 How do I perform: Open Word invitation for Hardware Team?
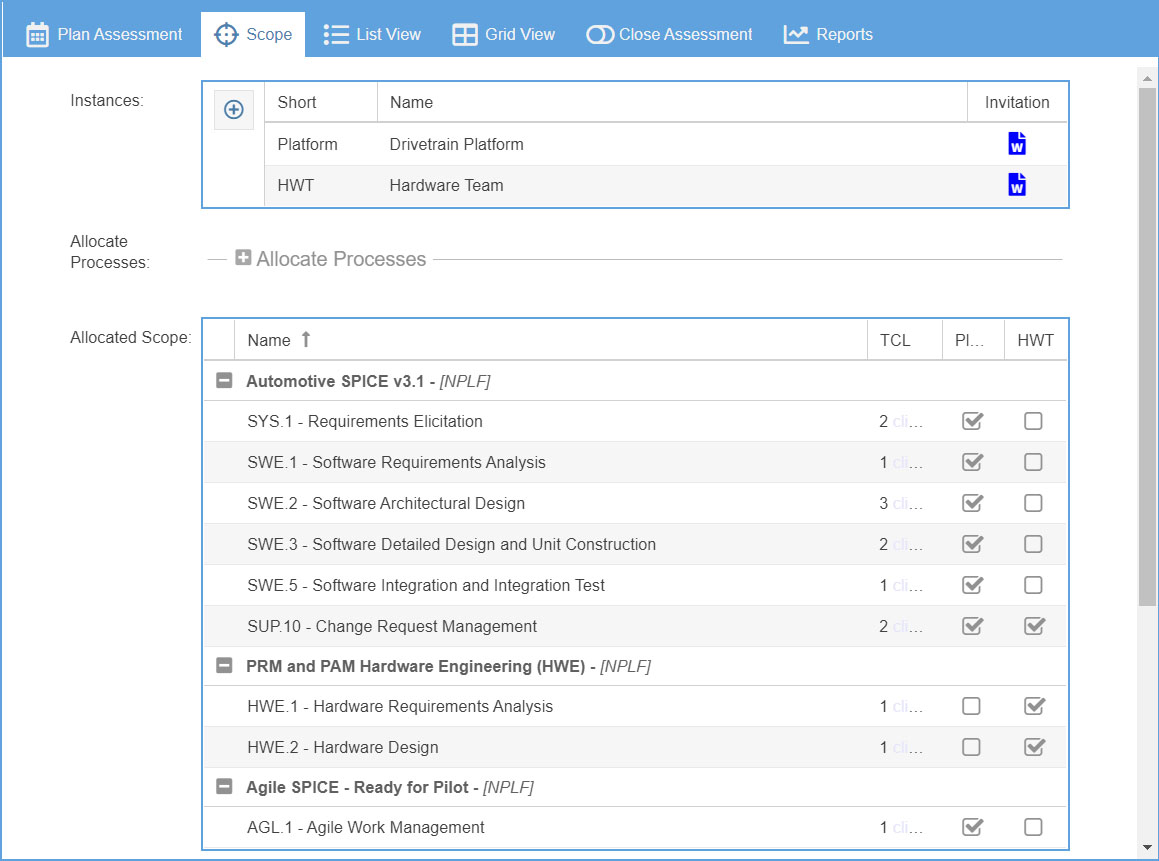(1017, 185)
